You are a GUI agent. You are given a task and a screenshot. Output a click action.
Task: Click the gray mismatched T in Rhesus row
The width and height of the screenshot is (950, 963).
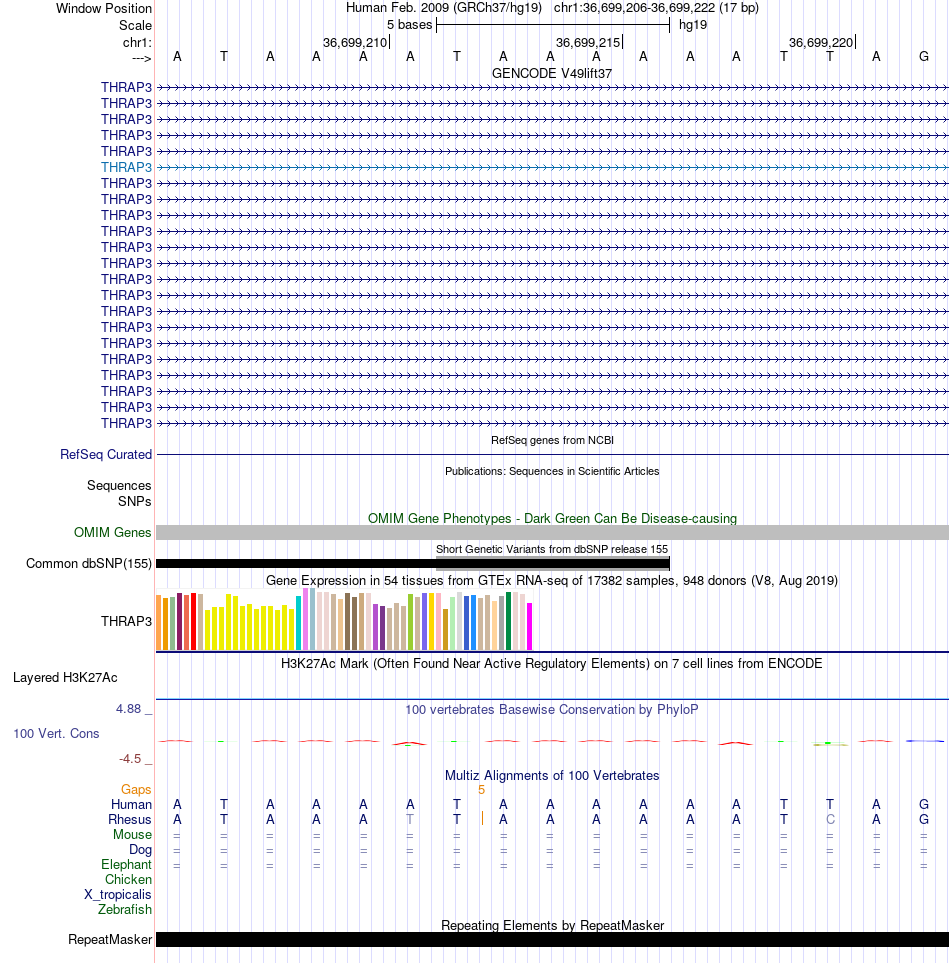coord(410,820)
